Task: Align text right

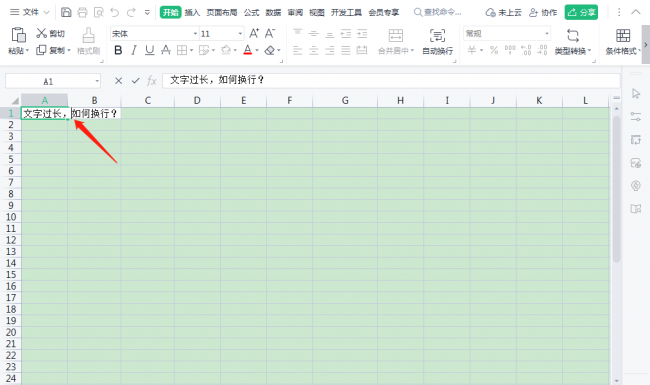Action: coord(330,51)
